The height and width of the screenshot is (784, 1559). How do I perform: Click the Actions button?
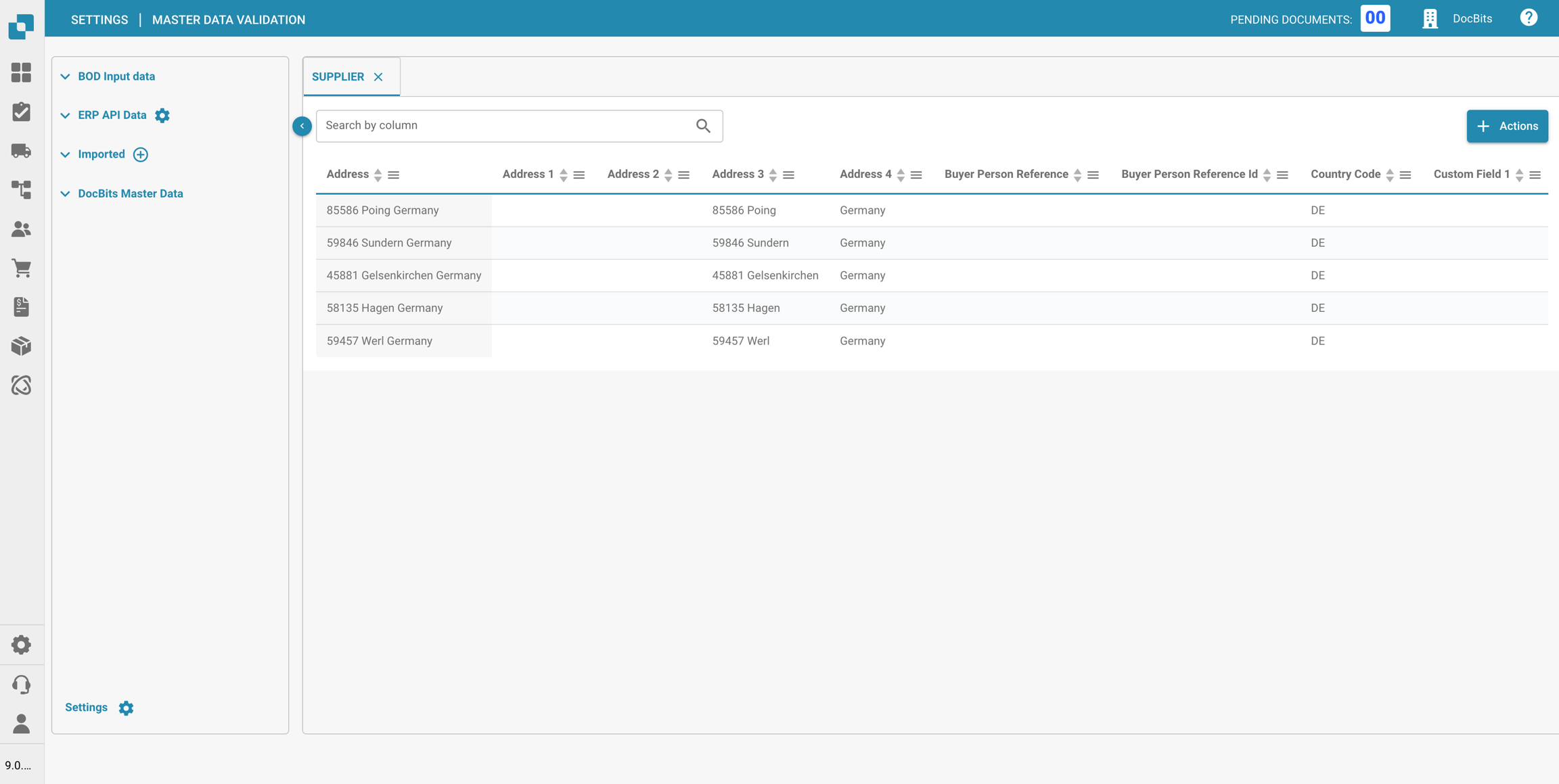(x=1507, y=126)
